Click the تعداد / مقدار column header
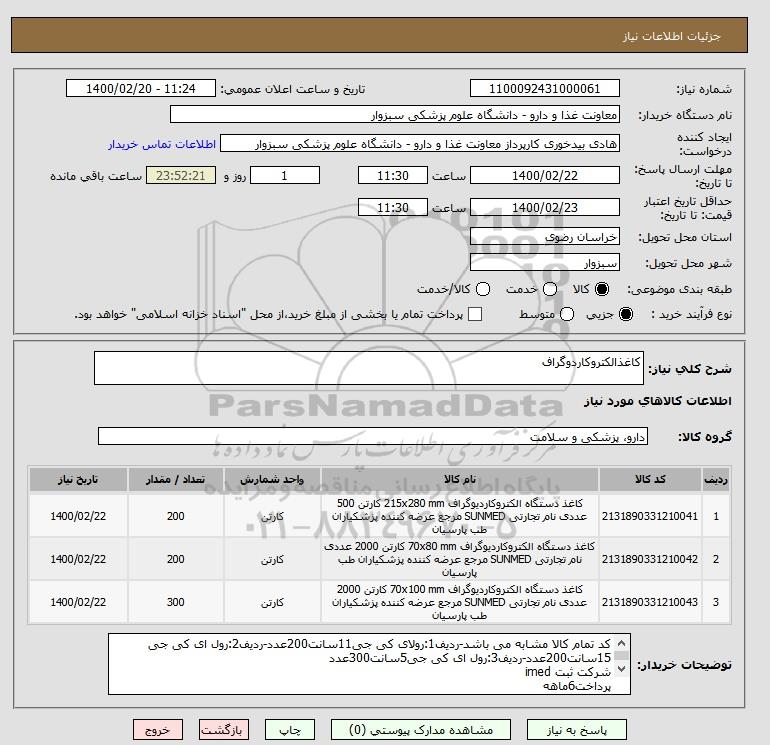Viewport: 770px width, 745px height. pyautogui.click(x=175, y=479)
